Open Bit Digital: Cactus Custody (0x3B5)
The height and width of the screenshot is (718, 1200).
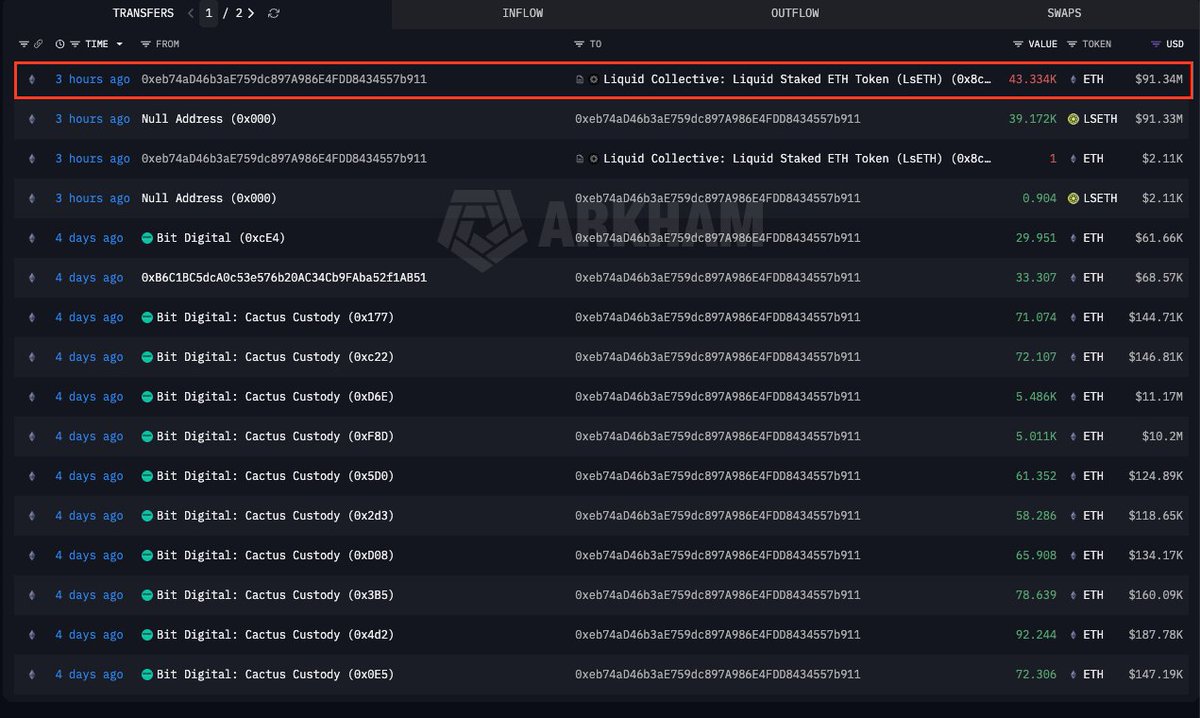coord(275,595)
